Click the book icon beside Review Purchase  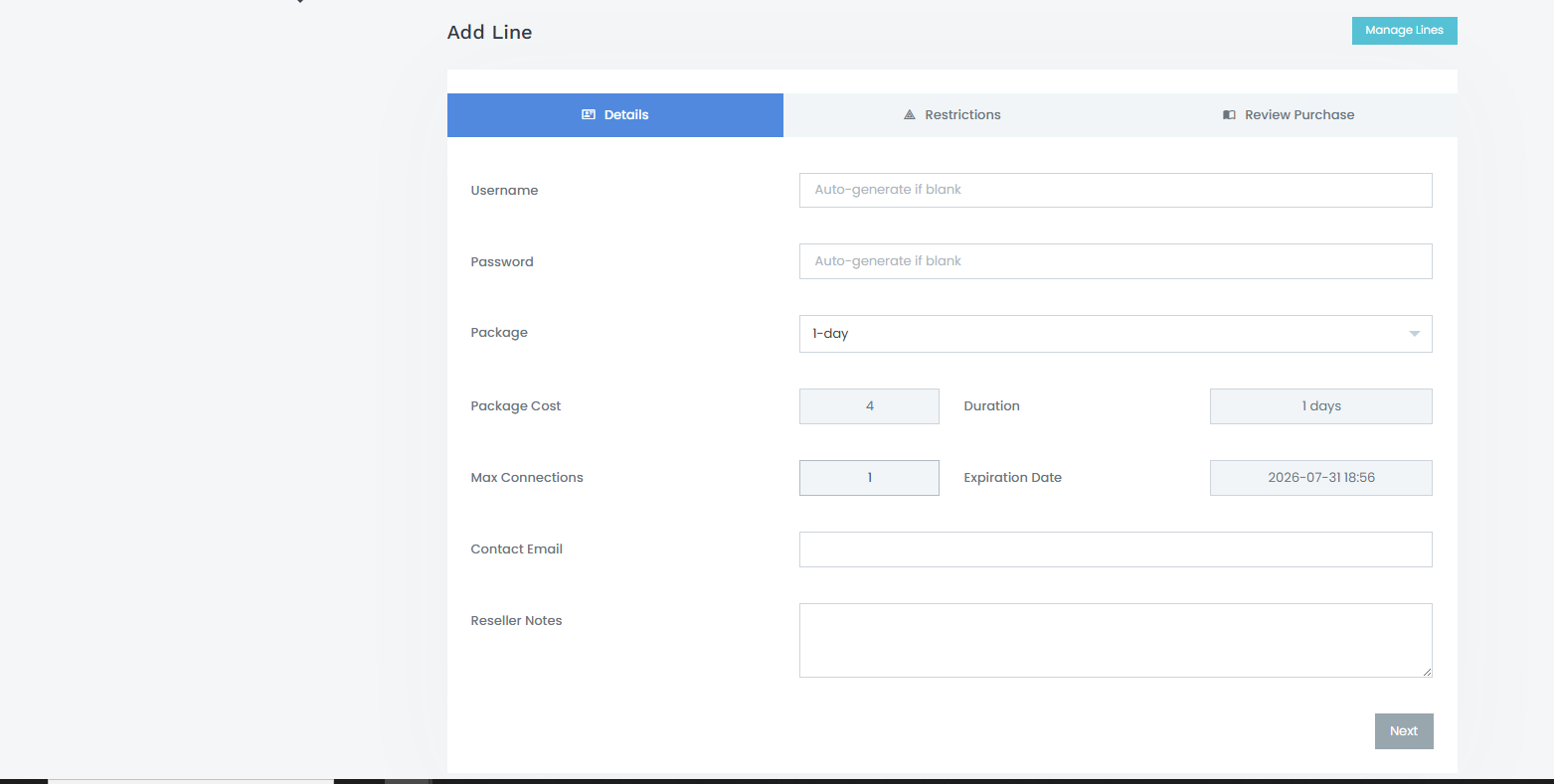click(1229, 115)
